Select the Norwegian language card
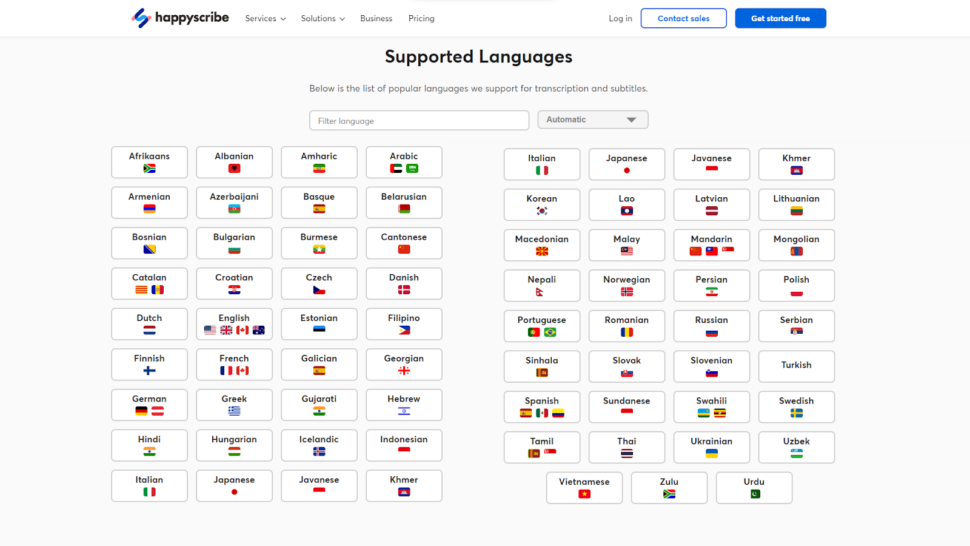 [x=627, y=285]
